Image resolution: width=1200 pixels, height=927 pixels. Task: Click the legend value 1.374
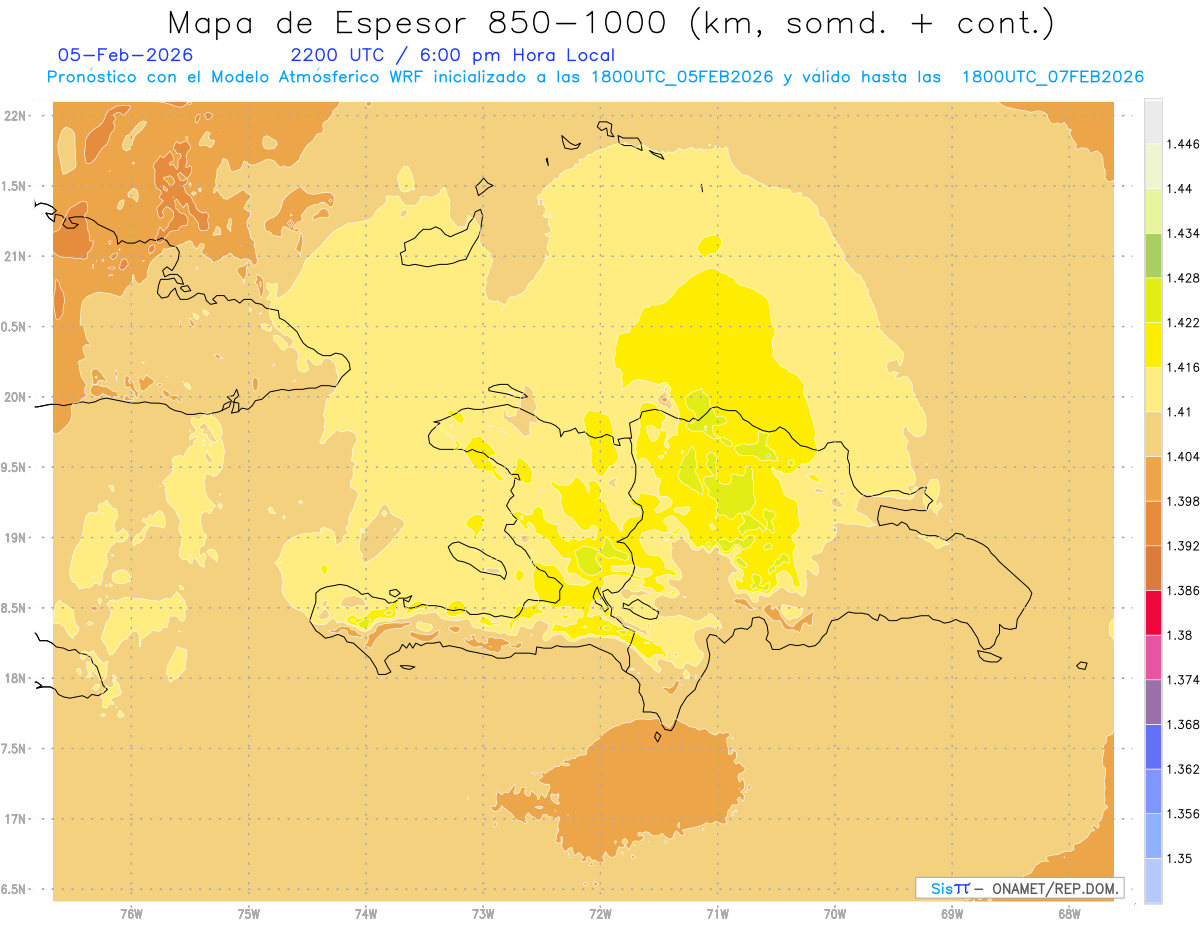(1185, 680)
